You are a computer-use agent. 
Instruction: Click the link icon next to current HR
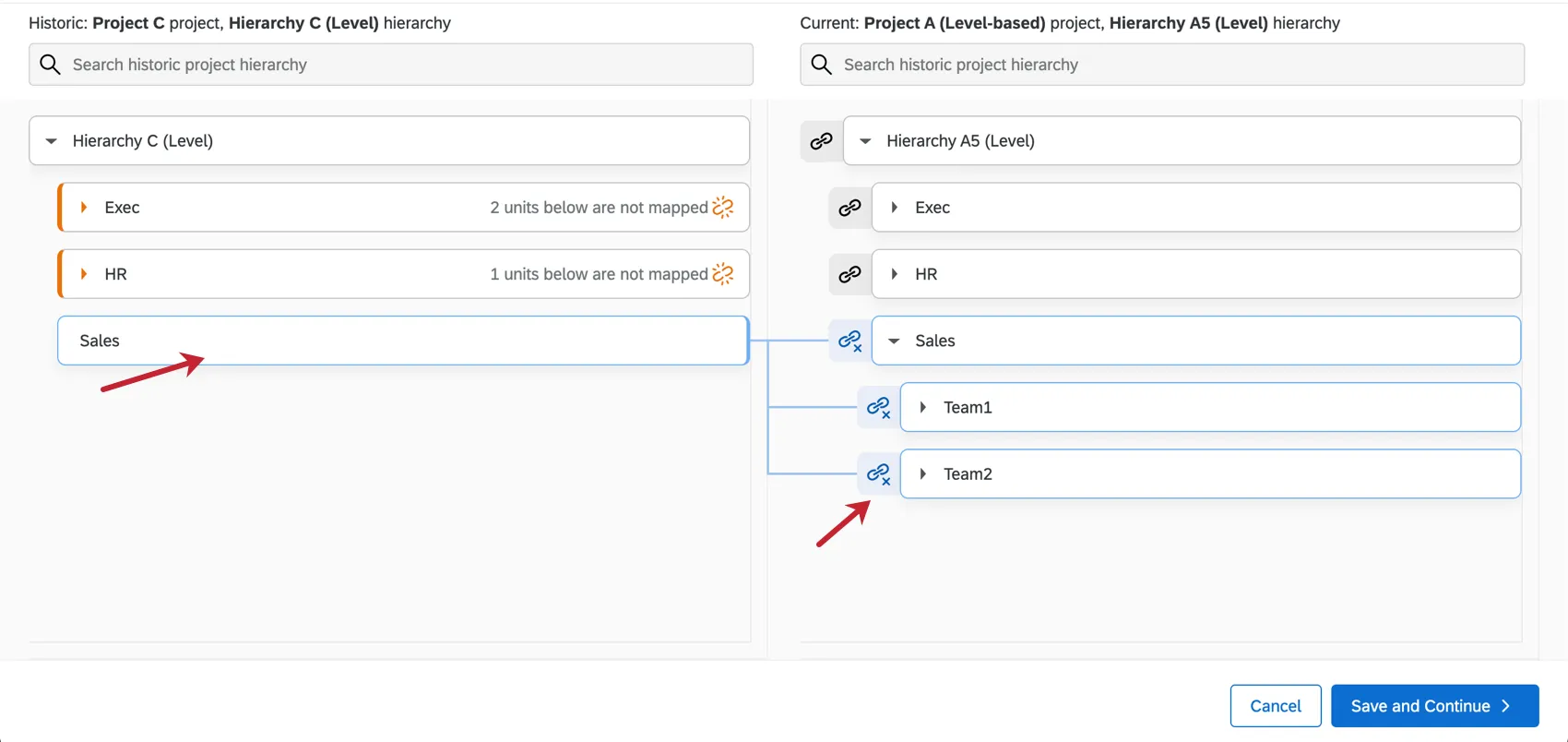pyautogui.click(x=849, y=274)
